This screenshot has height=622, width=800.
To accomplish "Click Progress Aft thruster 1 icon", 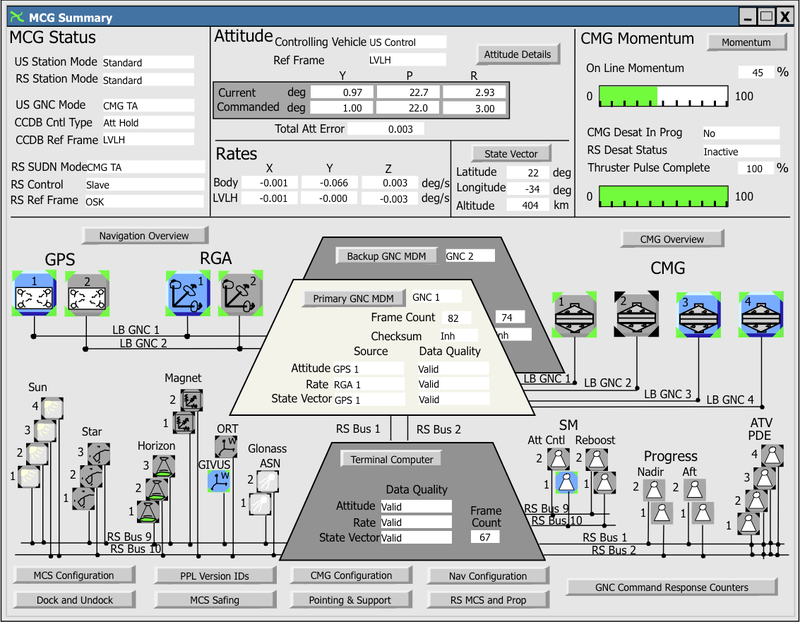I will [703, 513].
